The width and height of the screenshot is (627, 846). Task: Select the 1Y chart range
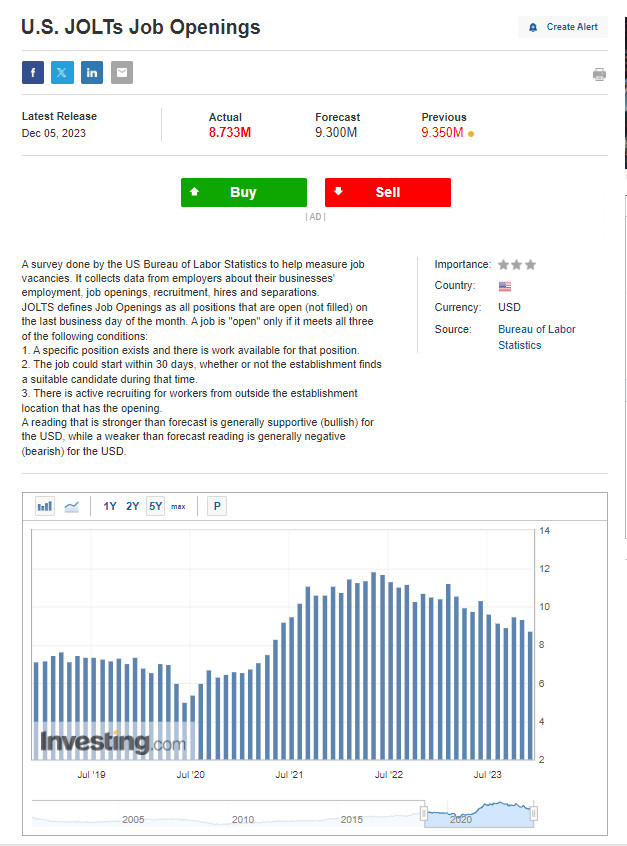[110, 506]
